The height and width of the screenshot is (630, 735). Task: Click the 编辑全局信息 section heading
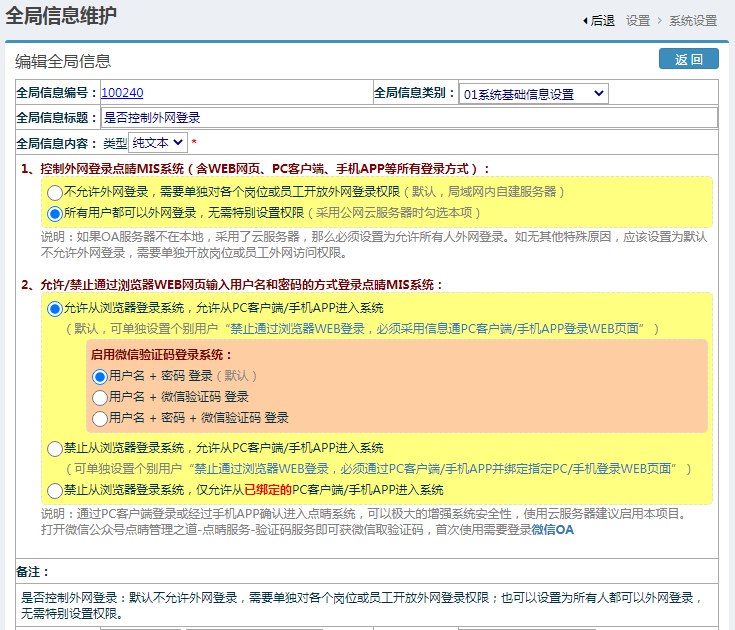point(63,61)
